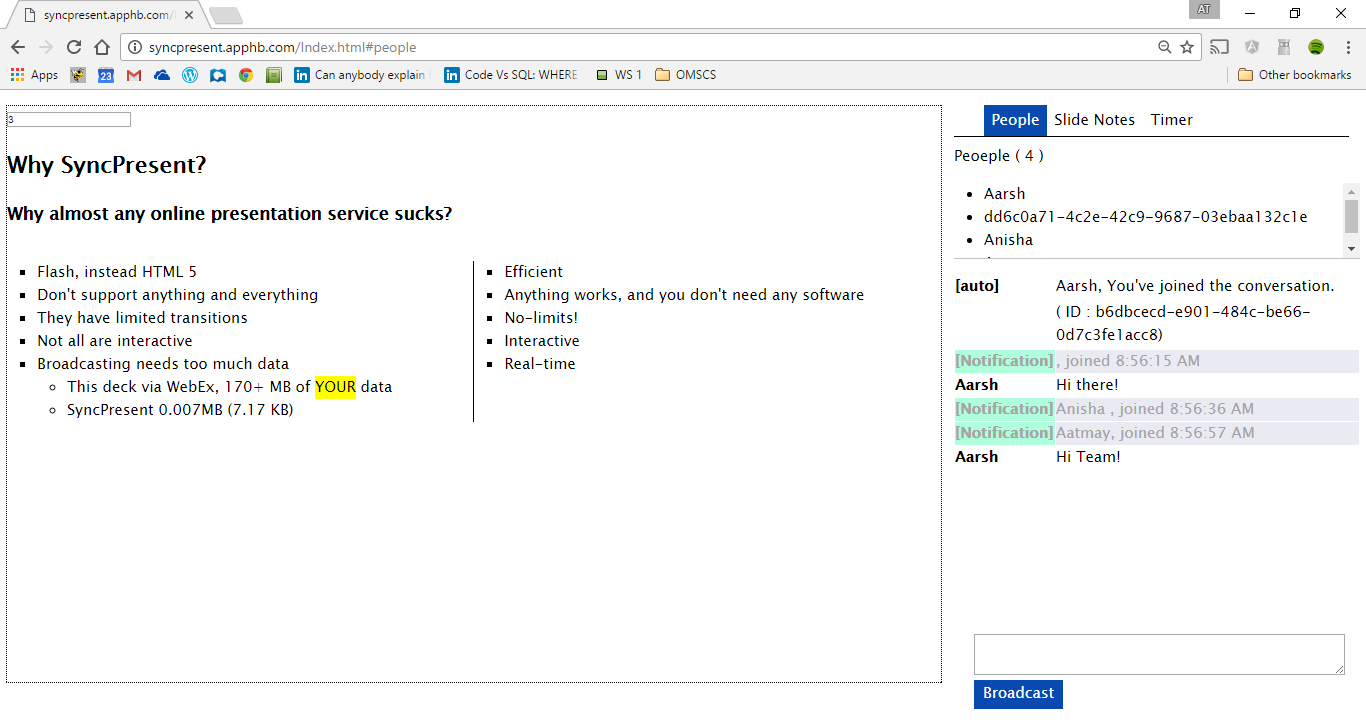Open a new browser tab
Screen dimensions: 1366x728
(226, 16)
